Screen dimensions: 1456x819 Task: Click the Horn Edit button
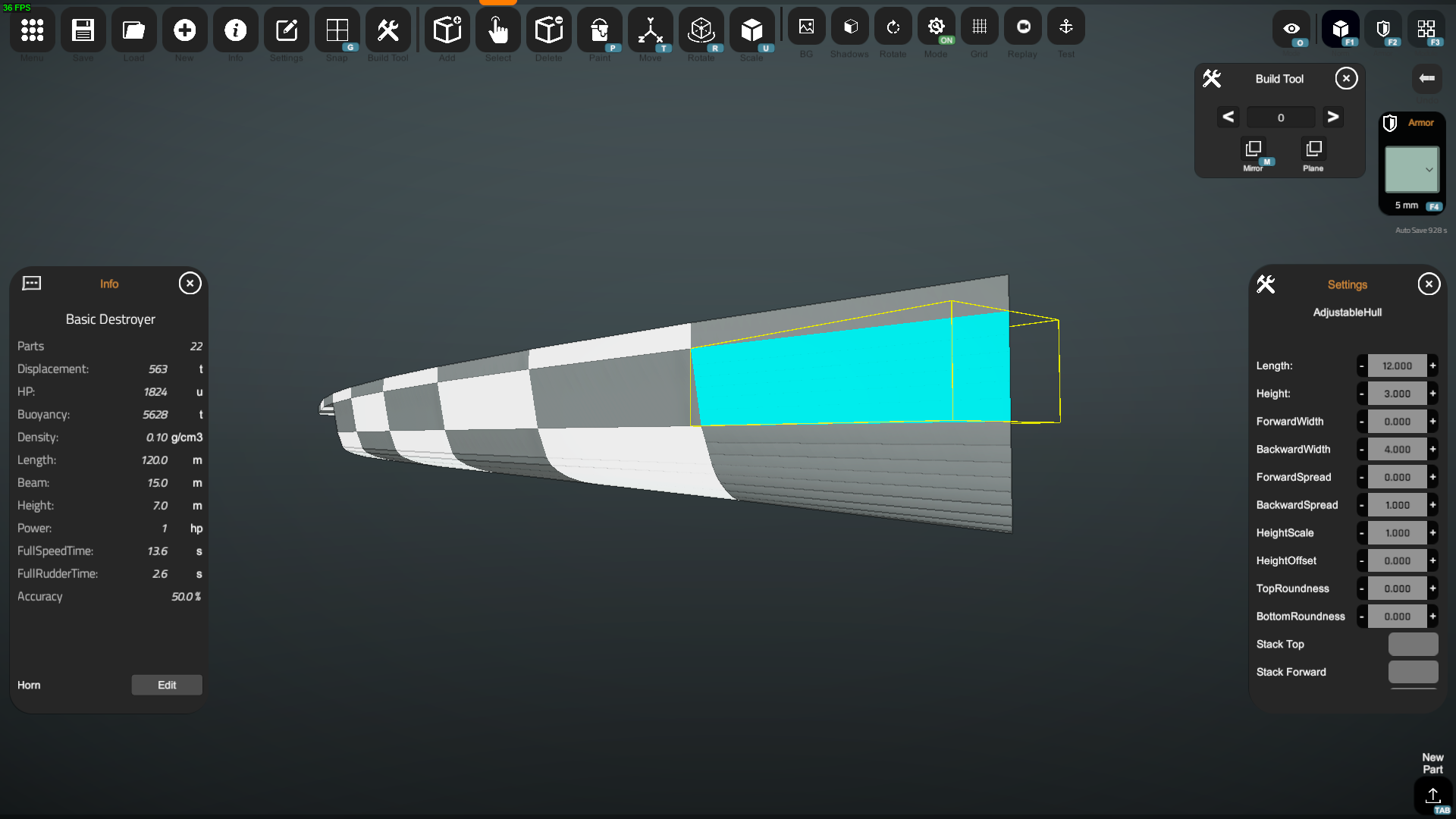point(167,685)
